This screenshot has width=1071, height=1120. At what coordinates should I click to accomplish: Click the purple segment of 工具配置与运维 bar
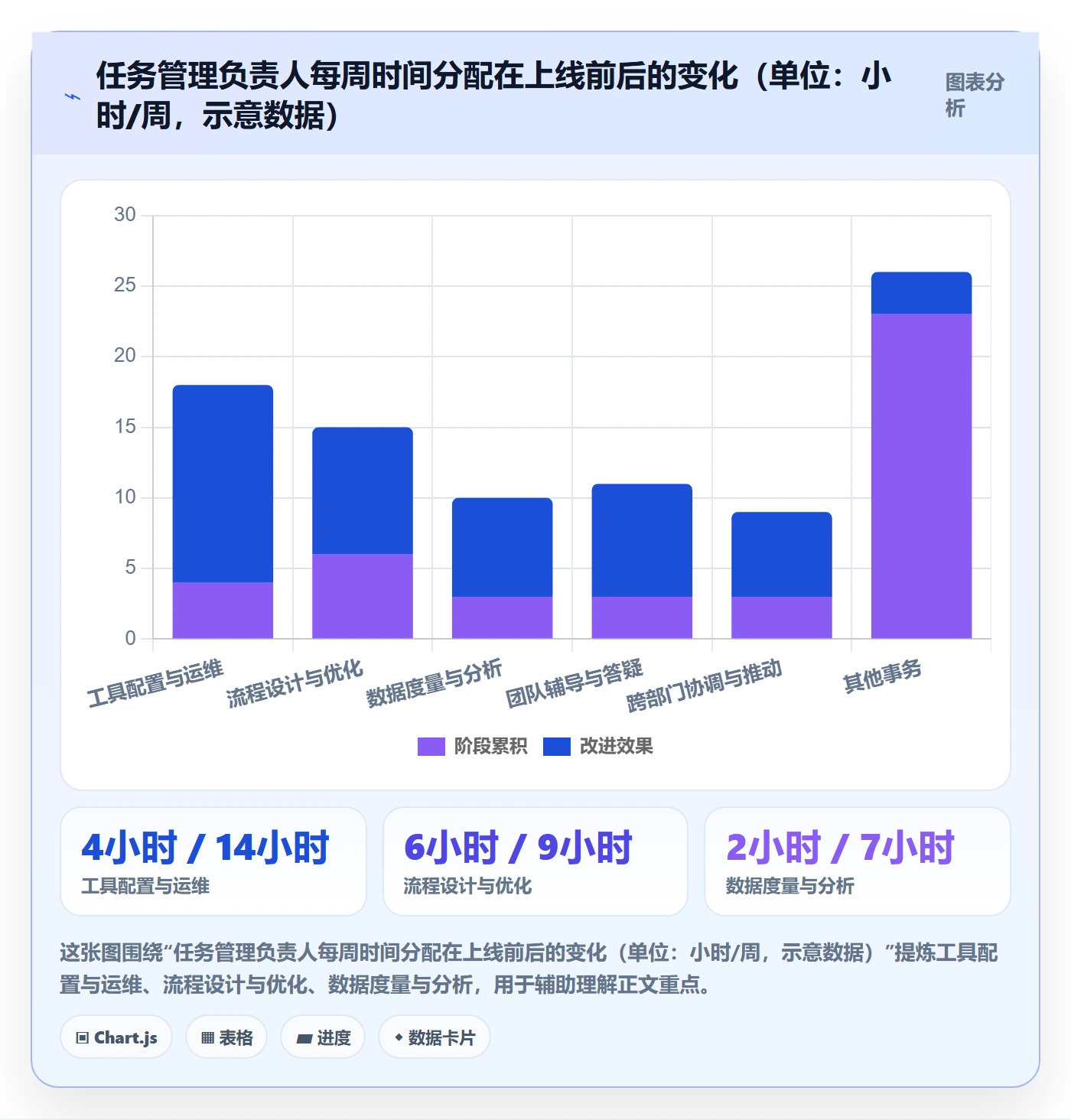[x=223, y=610]
